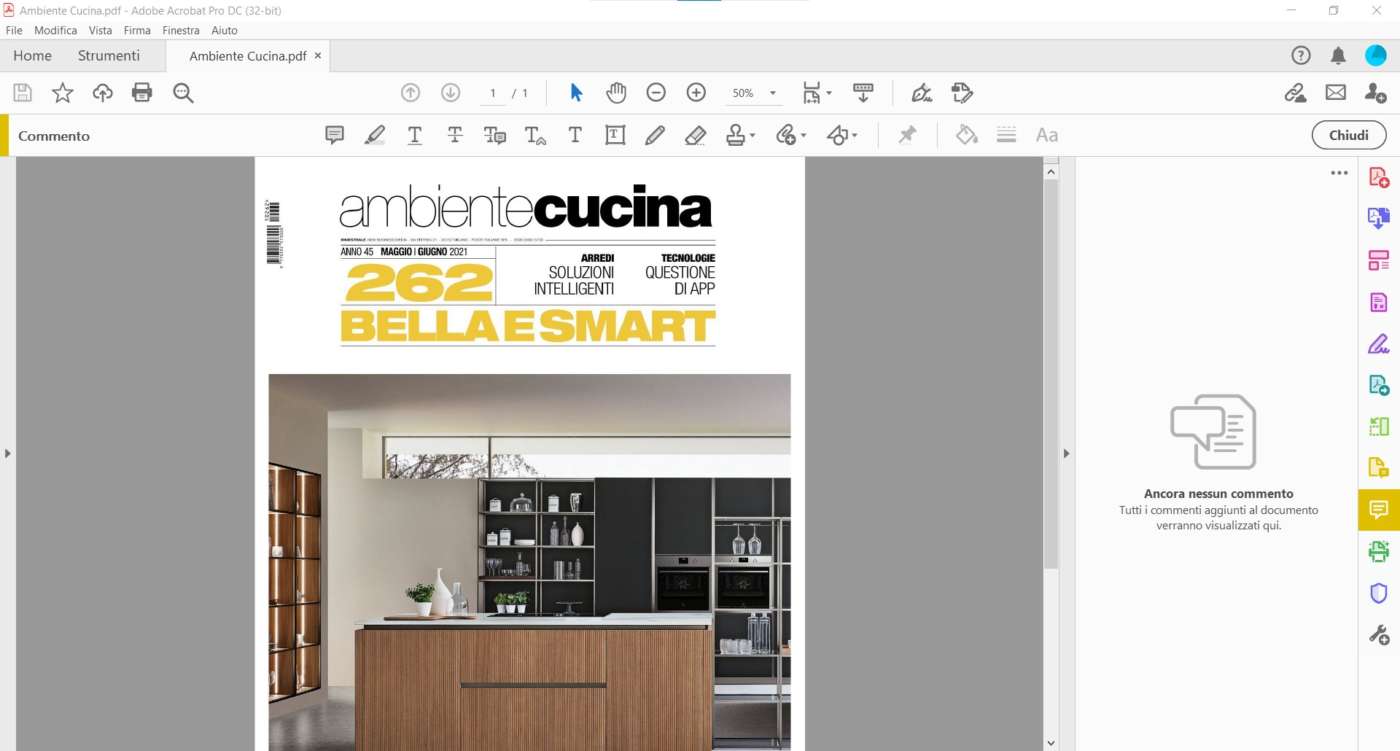
Task: Open the Modifica menu
Action: (56, 30)
